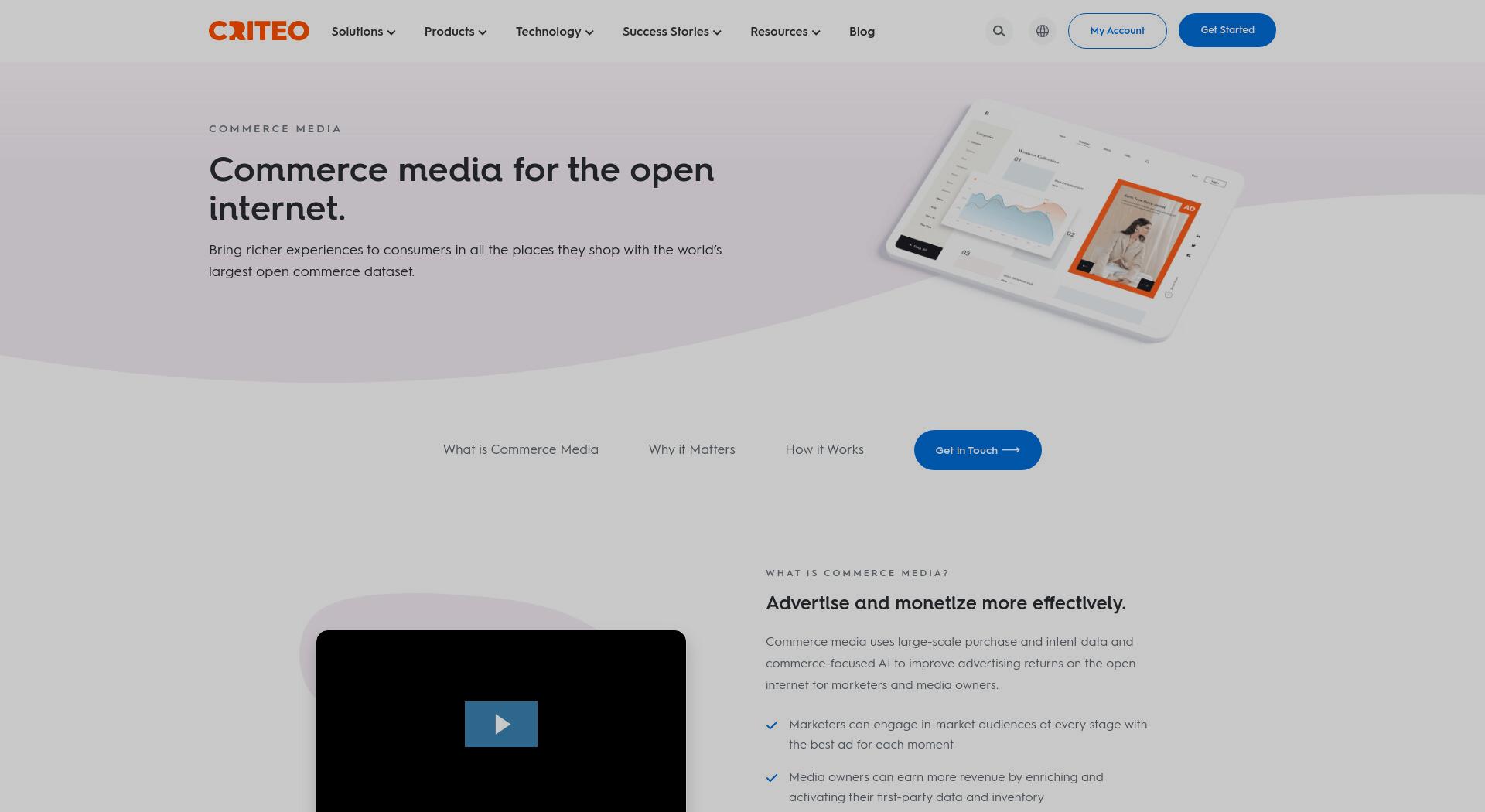Viewport: 1485px width, 812px height.
Task: Open the search icon in header
Action: coord(999,31)
